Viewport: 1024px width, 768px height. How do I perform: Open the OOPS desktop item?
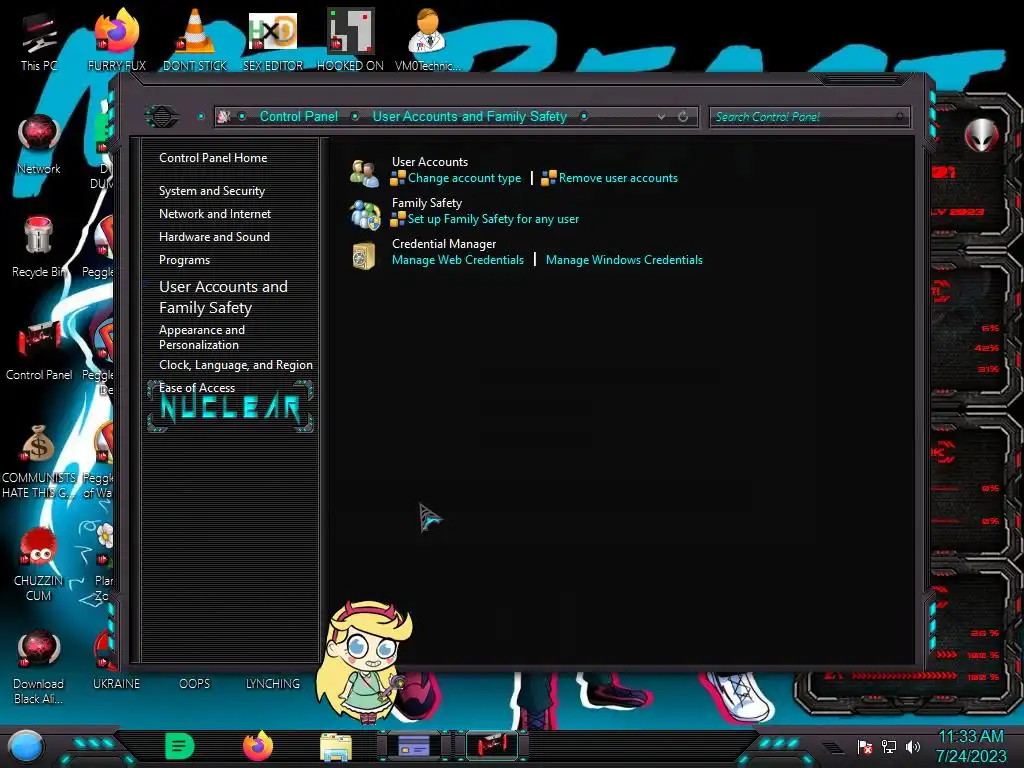tap(195, 683)
